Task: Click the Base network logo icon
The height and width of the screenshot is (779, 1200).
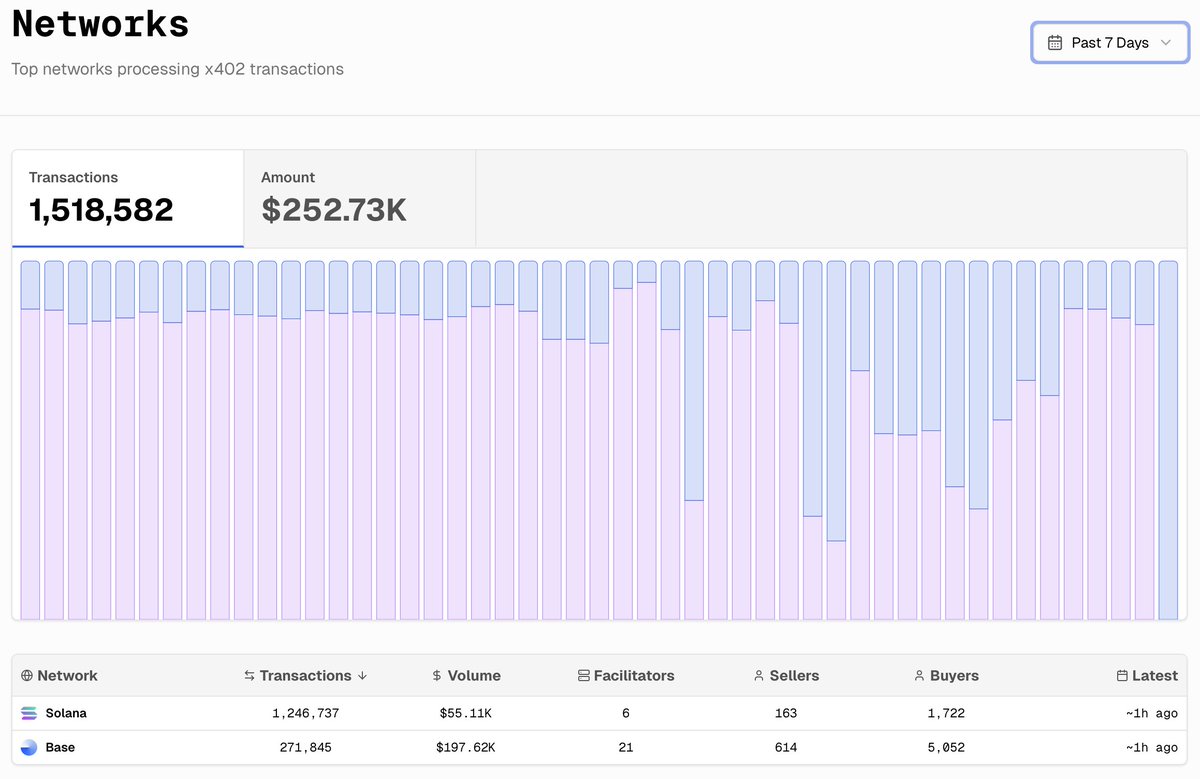Action: coord(28,747)
